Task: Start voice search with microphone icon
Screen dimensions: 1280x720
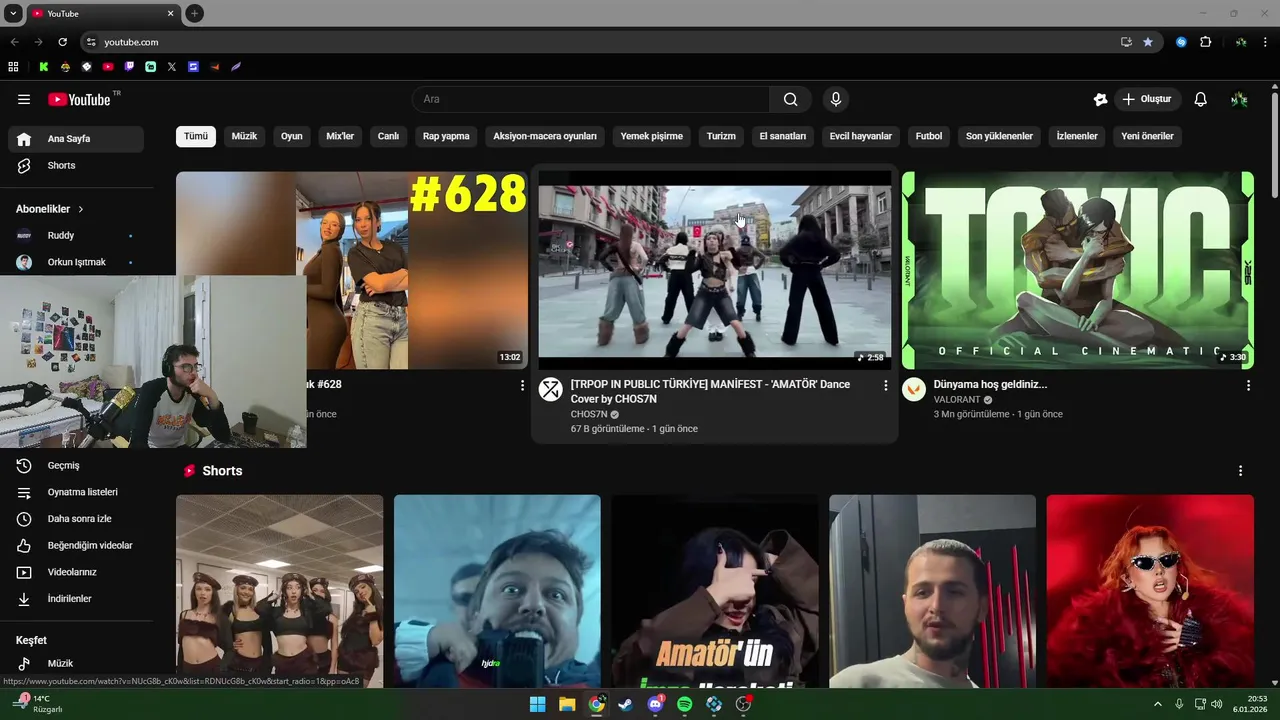Action: click(836, 99)
